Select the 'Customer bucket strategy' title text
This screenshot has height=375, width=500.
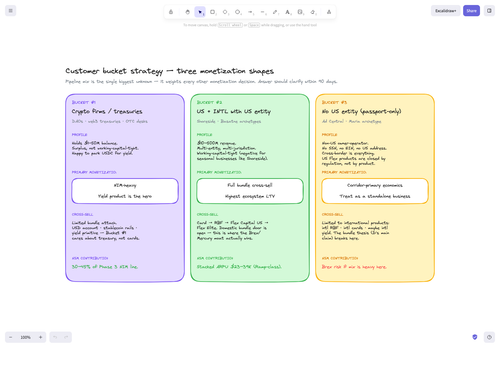(x=170, y=71)
